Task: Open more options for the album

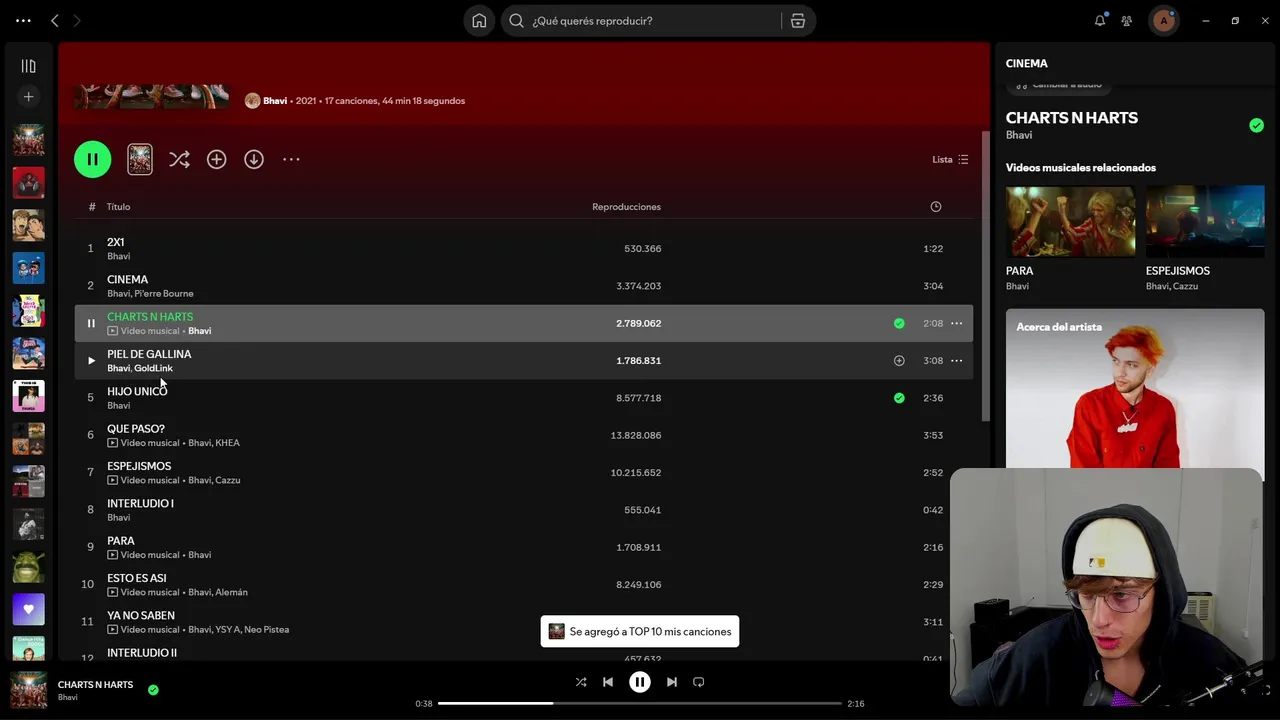Action: (x=291, y=159)
